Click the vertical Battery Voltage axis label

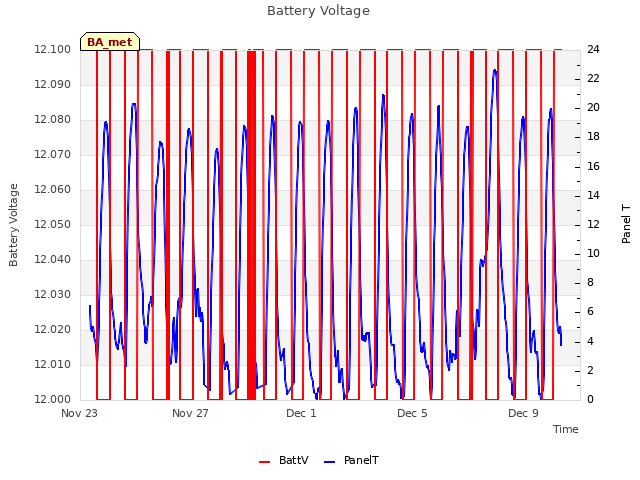point(13,225)
